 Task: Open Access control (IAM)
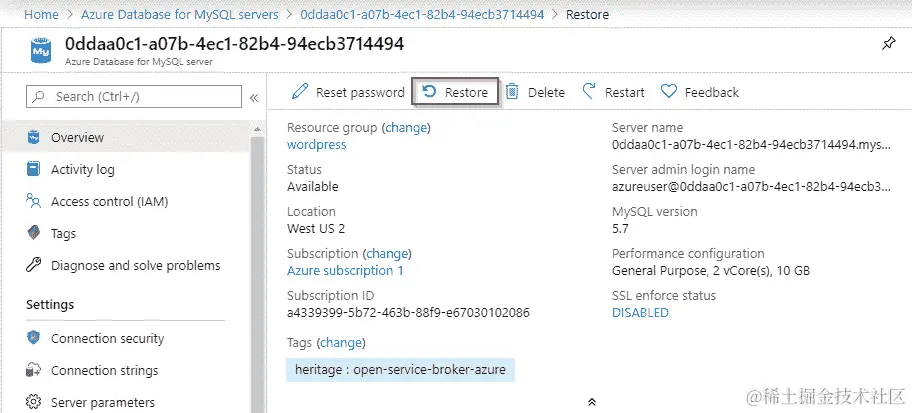pyautogui.click(x=109, y=202)
